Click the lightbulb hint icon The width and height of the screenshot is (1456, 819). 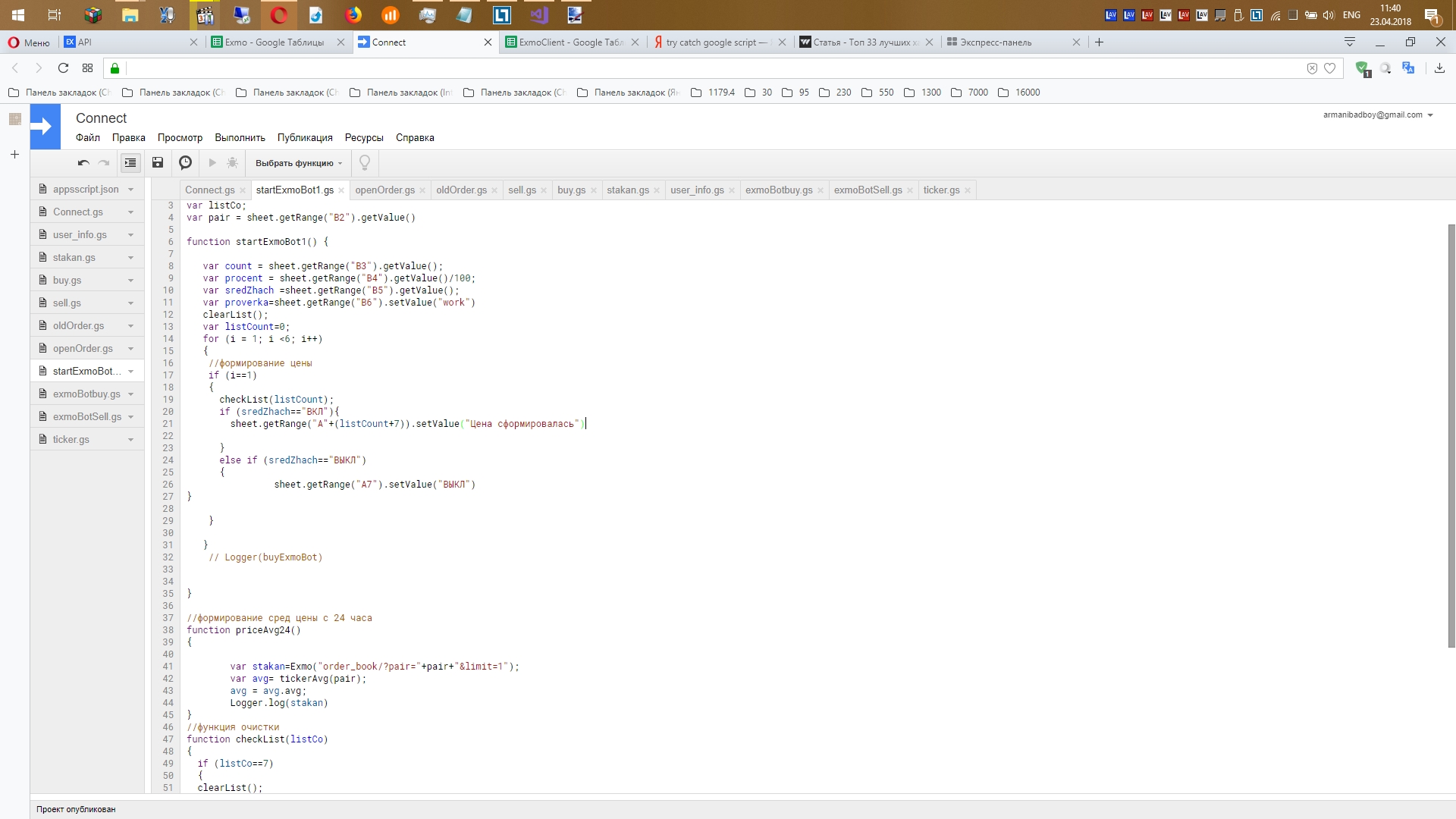365,163
